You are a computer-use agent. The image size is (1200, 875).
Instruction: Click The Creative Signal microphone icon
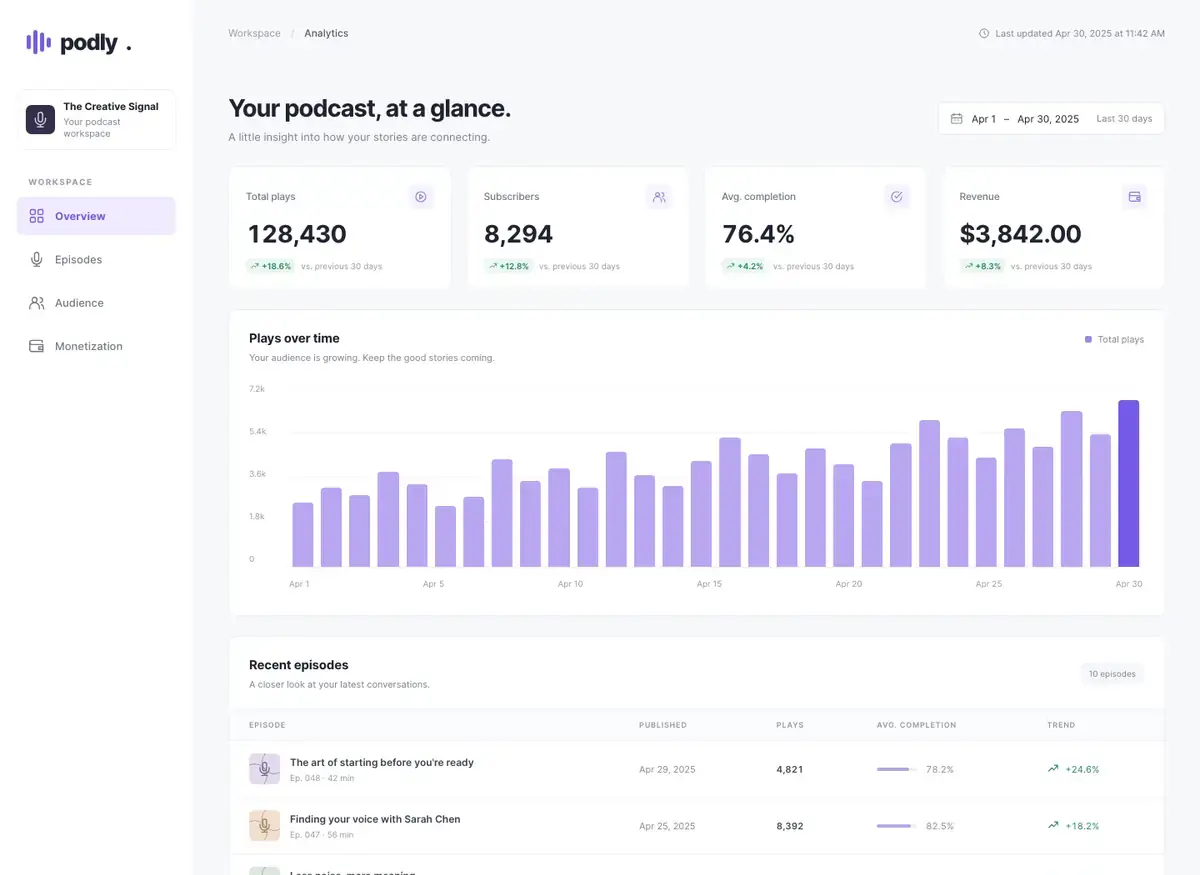40,120
